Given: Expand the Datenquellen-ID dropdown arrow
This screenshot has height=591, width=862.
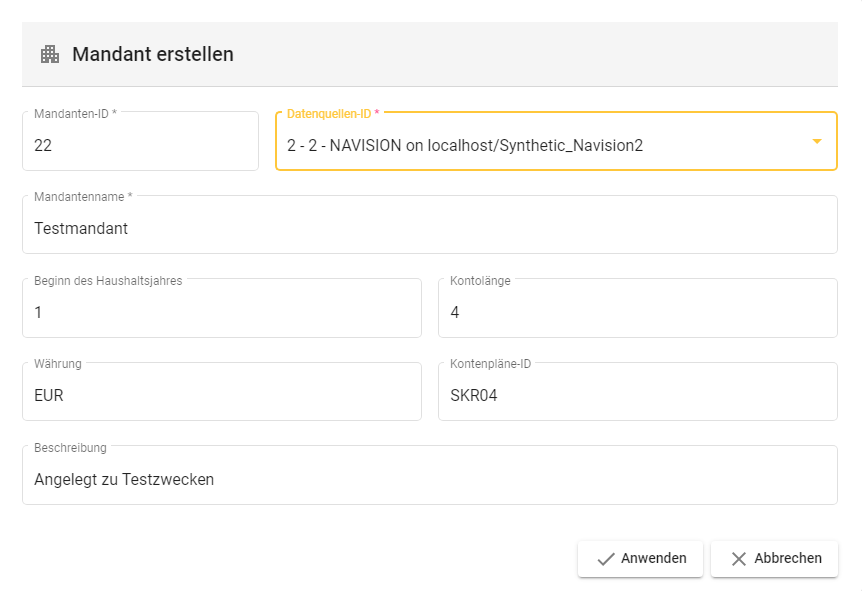Looking at the screenshot, I should click(x=816, y=142).
